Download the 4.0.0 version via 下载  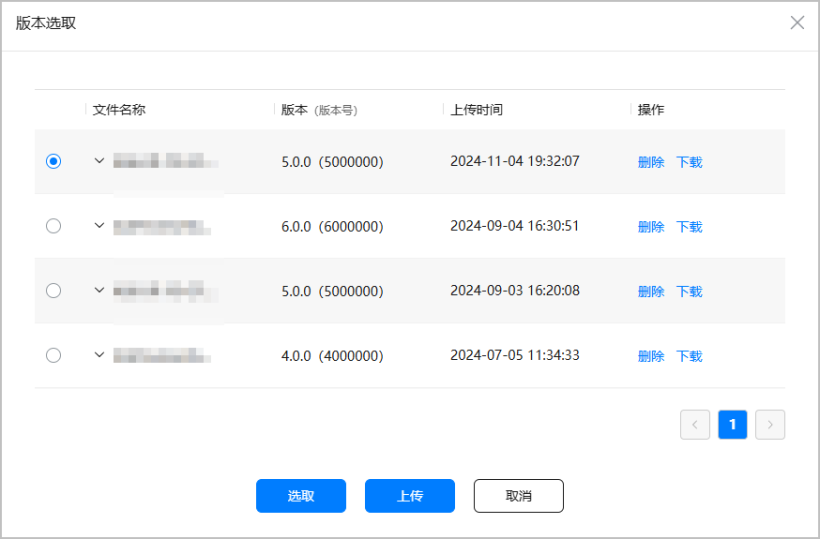(x=689, y=356)
